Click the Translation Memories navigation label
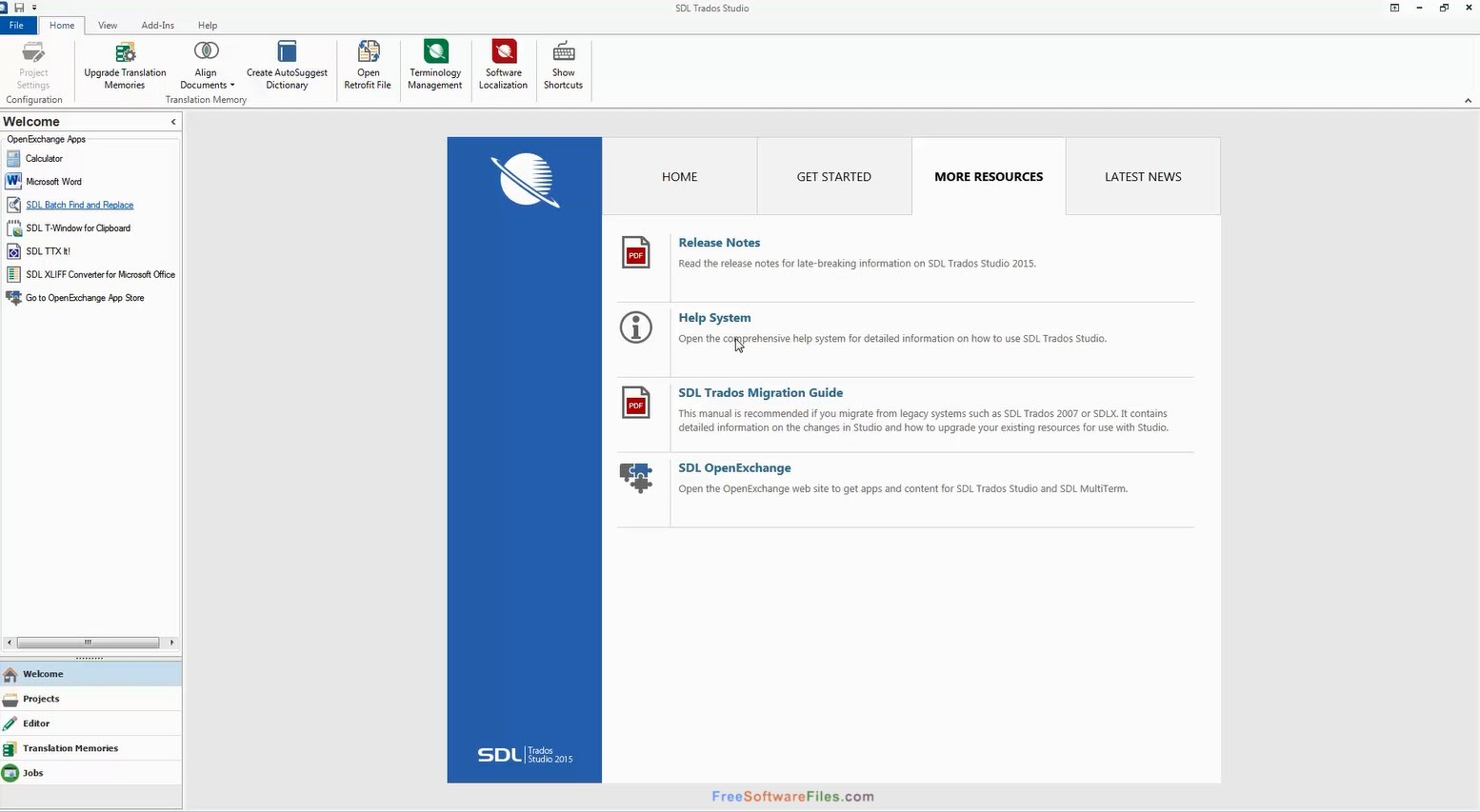 tap(70, 748)
